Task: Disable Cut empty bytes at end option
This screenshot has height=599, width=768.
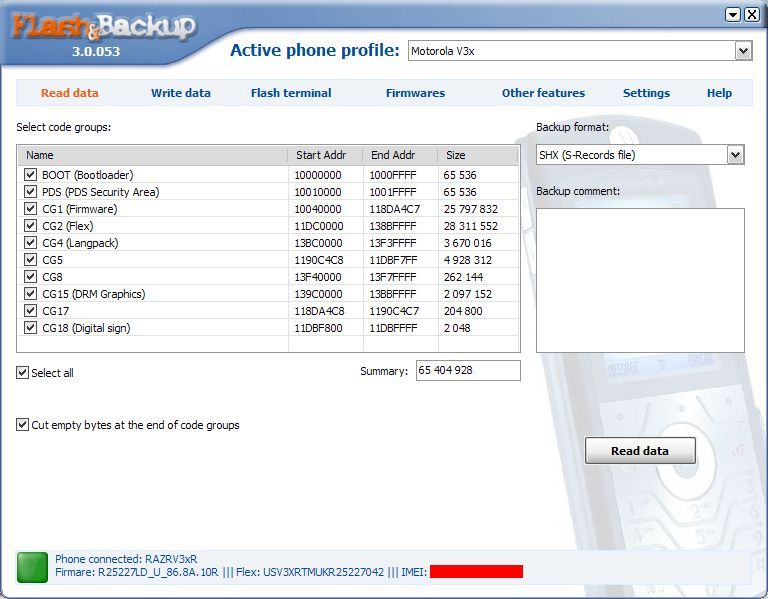Action: [22, 425]
